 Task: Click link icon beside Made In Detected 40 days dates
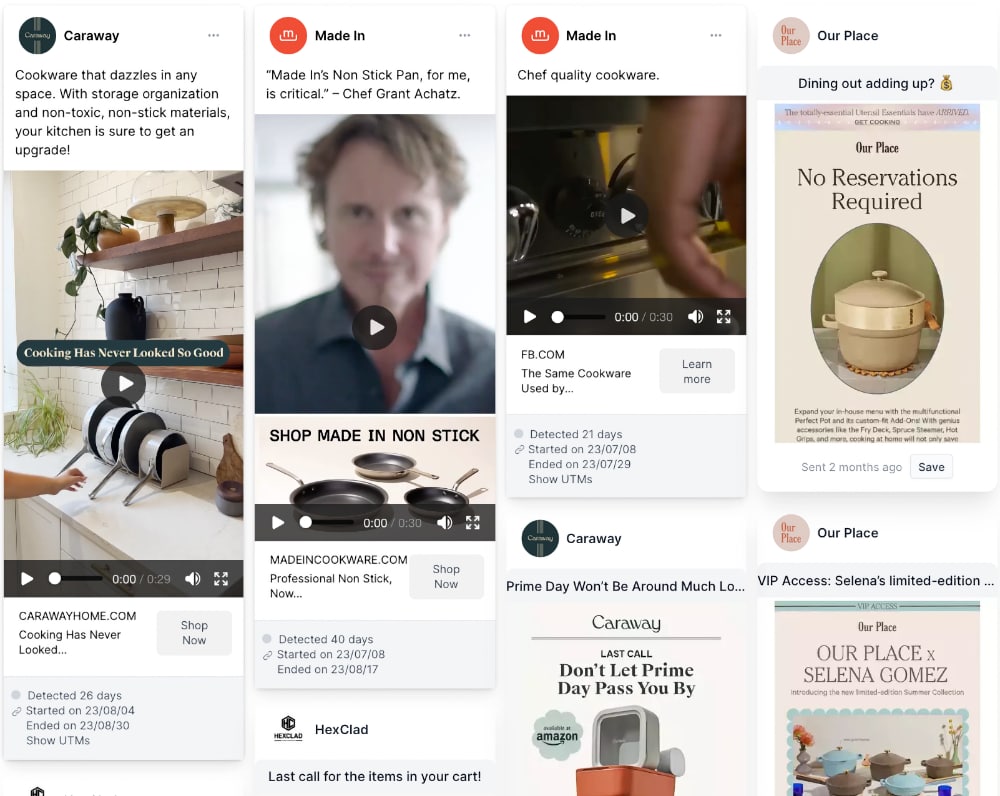tap(268, 656)
